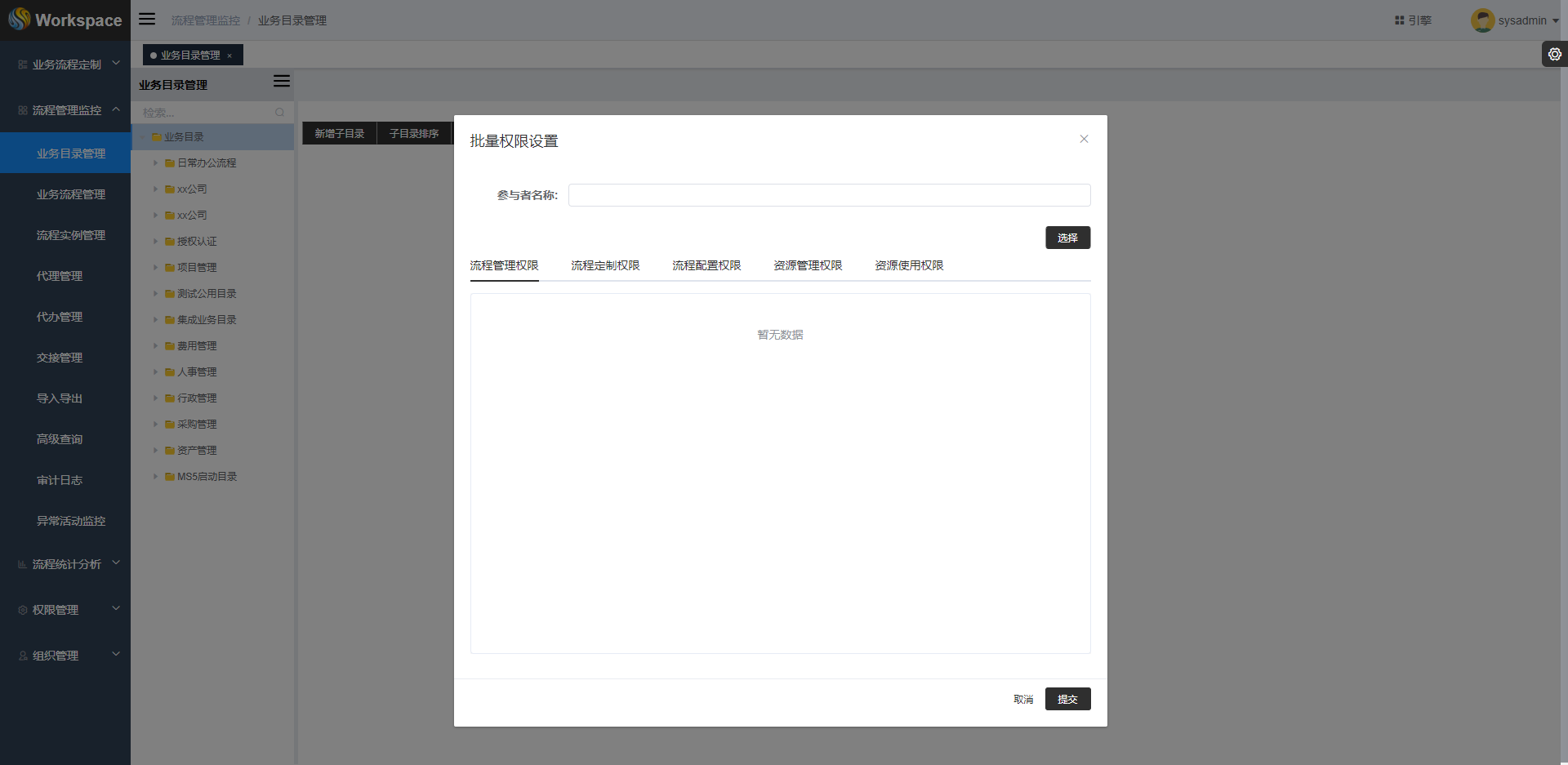Viewport: 1568px width, 765px height.
Task: Click the search magnifier icon in tree panel
Action: [280, 112]
